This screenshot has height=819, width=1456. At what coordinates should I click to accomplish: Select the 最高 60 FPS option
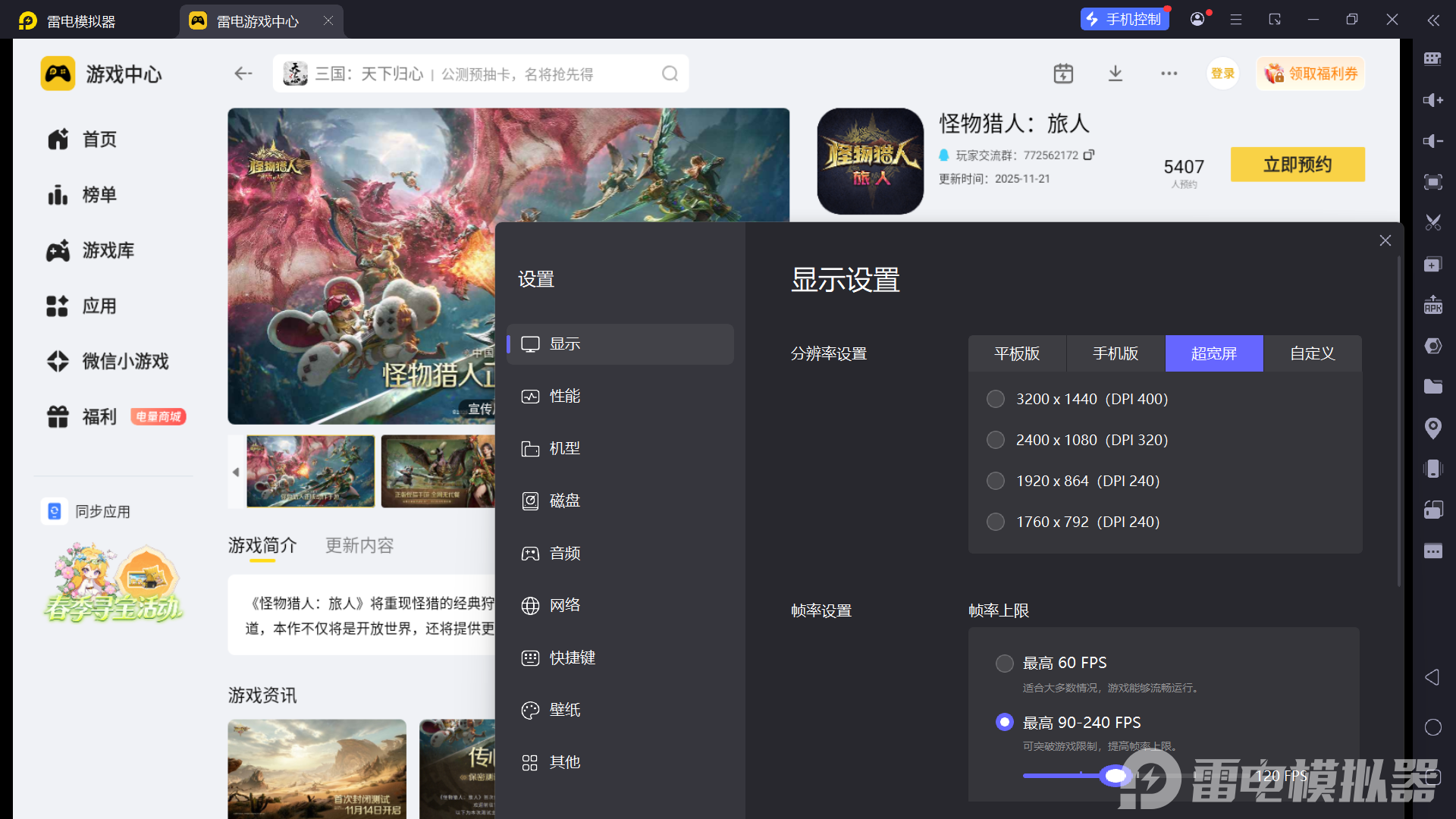click(x=1005, y=664)
